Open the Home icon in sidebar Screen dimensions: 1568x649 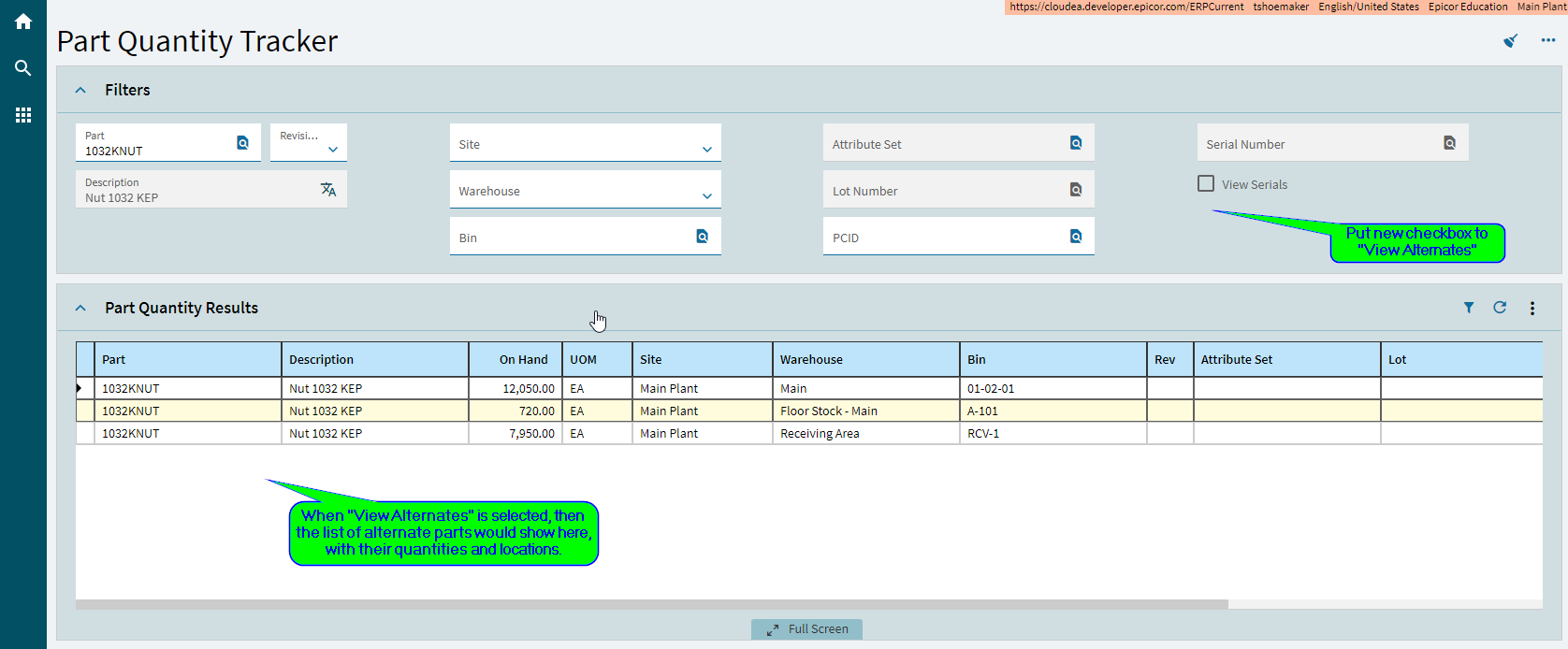pos(23,22)
